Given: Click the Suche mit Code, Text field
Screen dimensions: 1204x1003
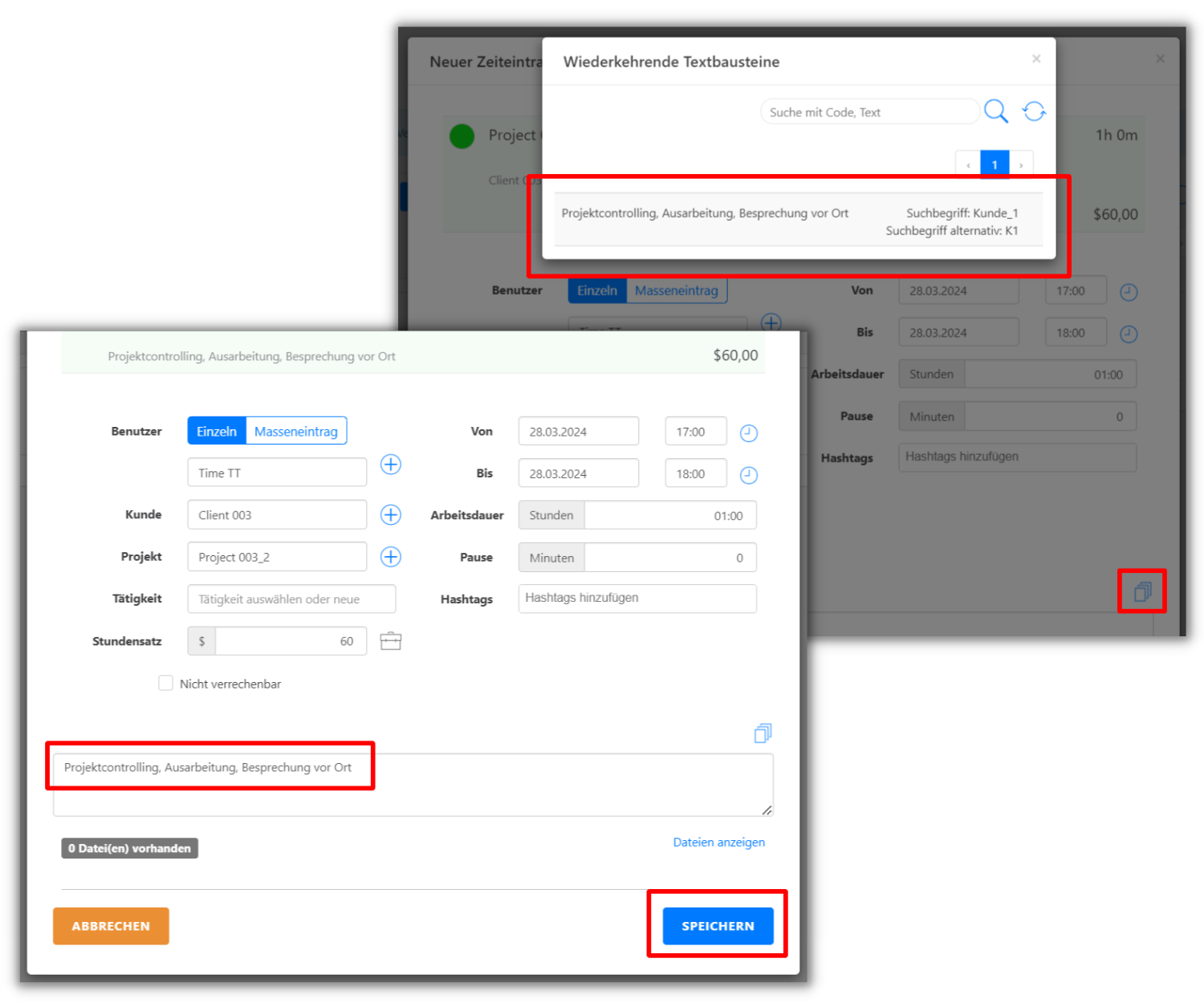Looking at the screenshot, I should click(868, 112).
